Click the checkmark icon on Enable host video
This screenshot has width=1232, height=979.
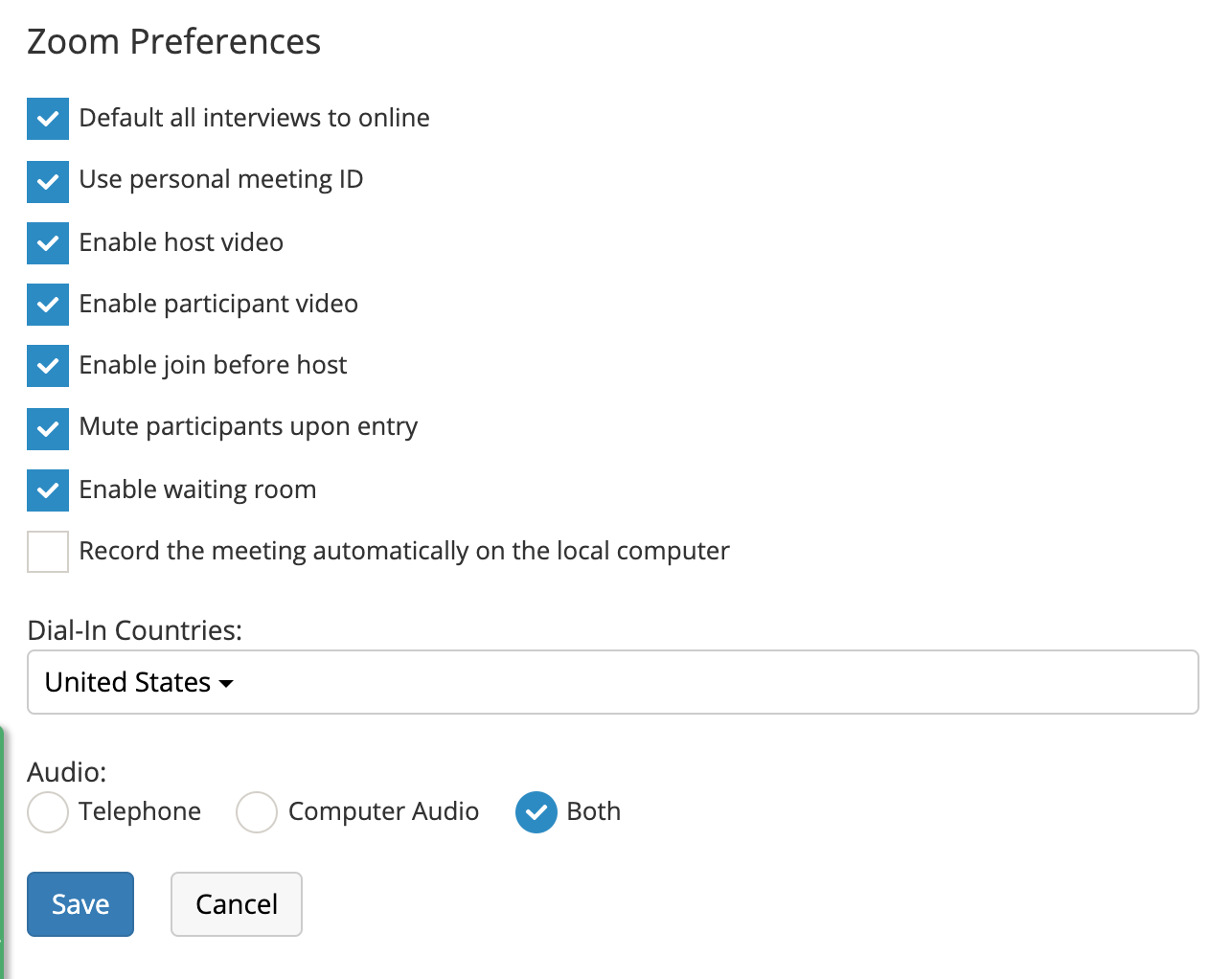47,243
